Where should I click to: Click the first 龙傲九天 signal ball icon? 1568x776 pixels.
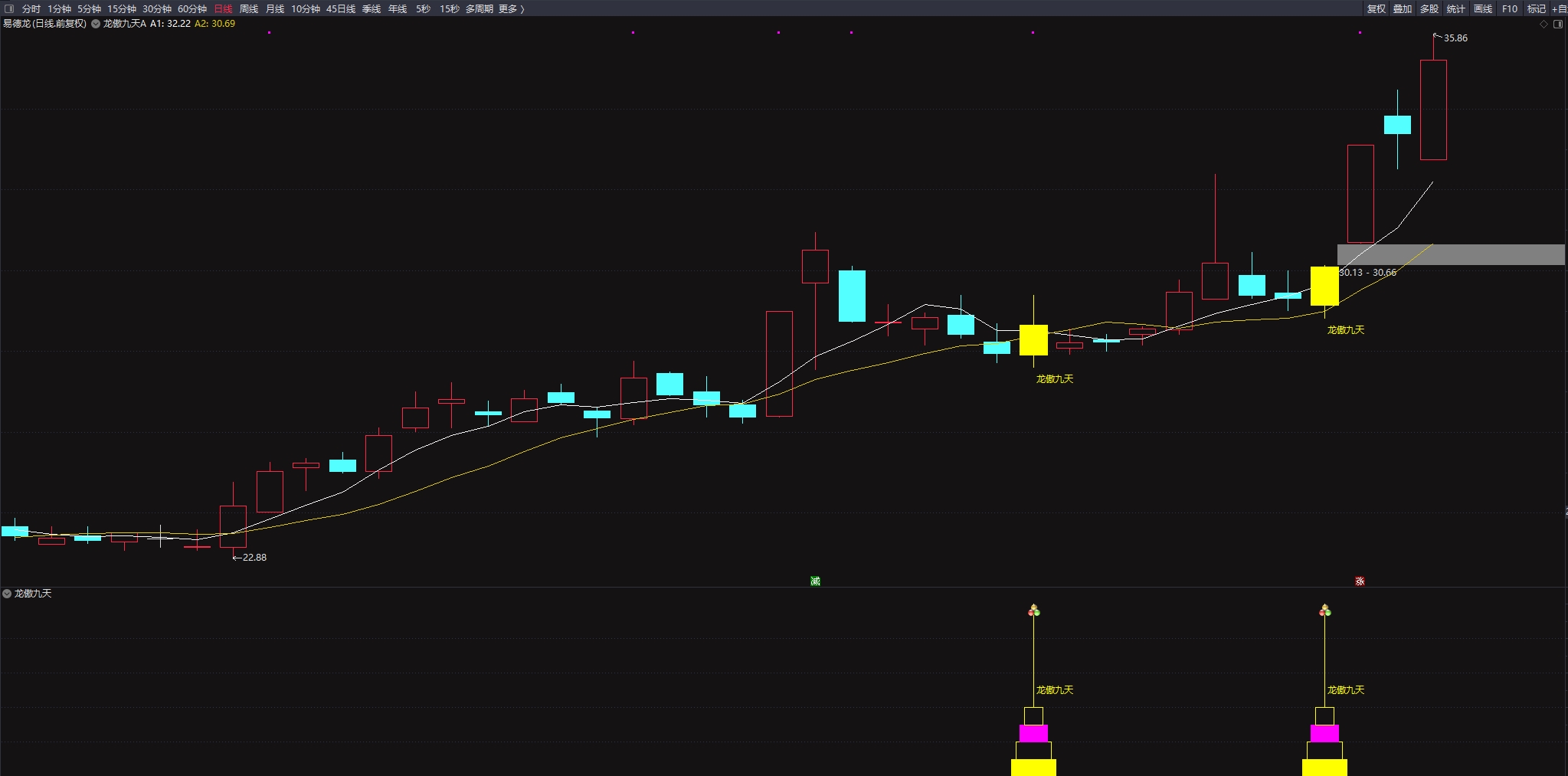pos(1033,611)
